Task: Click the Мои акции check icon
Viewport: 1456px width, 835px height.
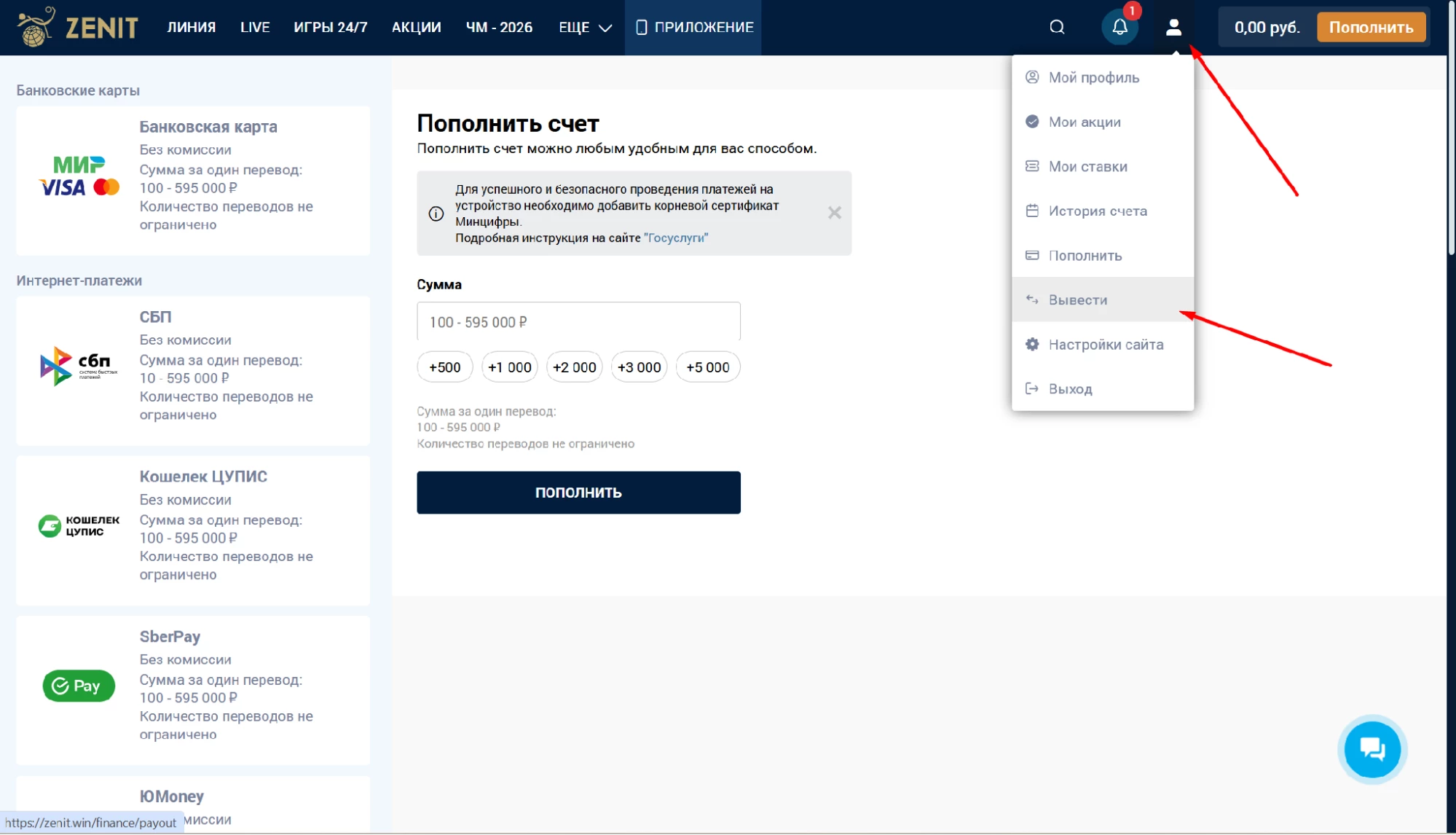Action: pos(1032,122)
